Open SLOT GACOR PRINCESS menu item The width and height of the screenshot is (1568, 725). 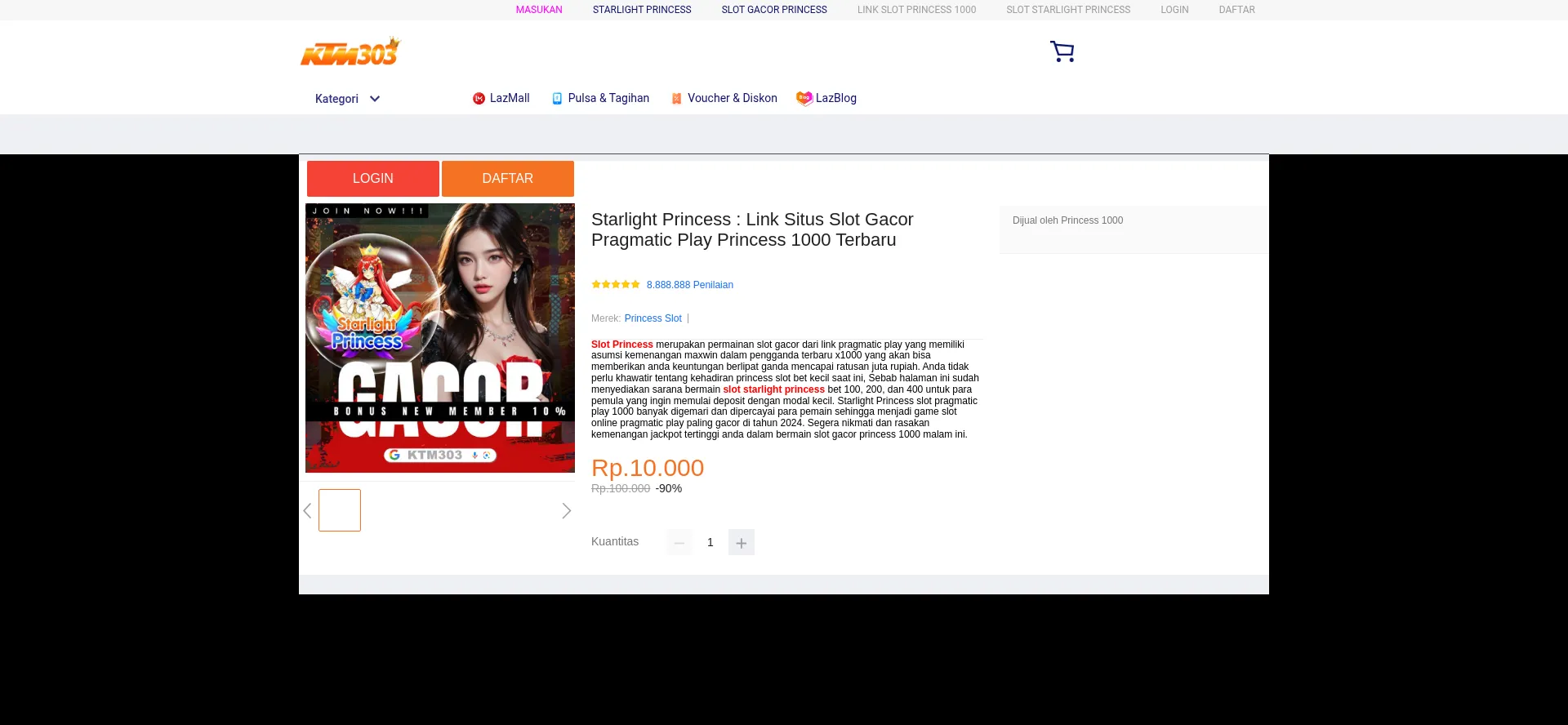[x=774, y=10]
